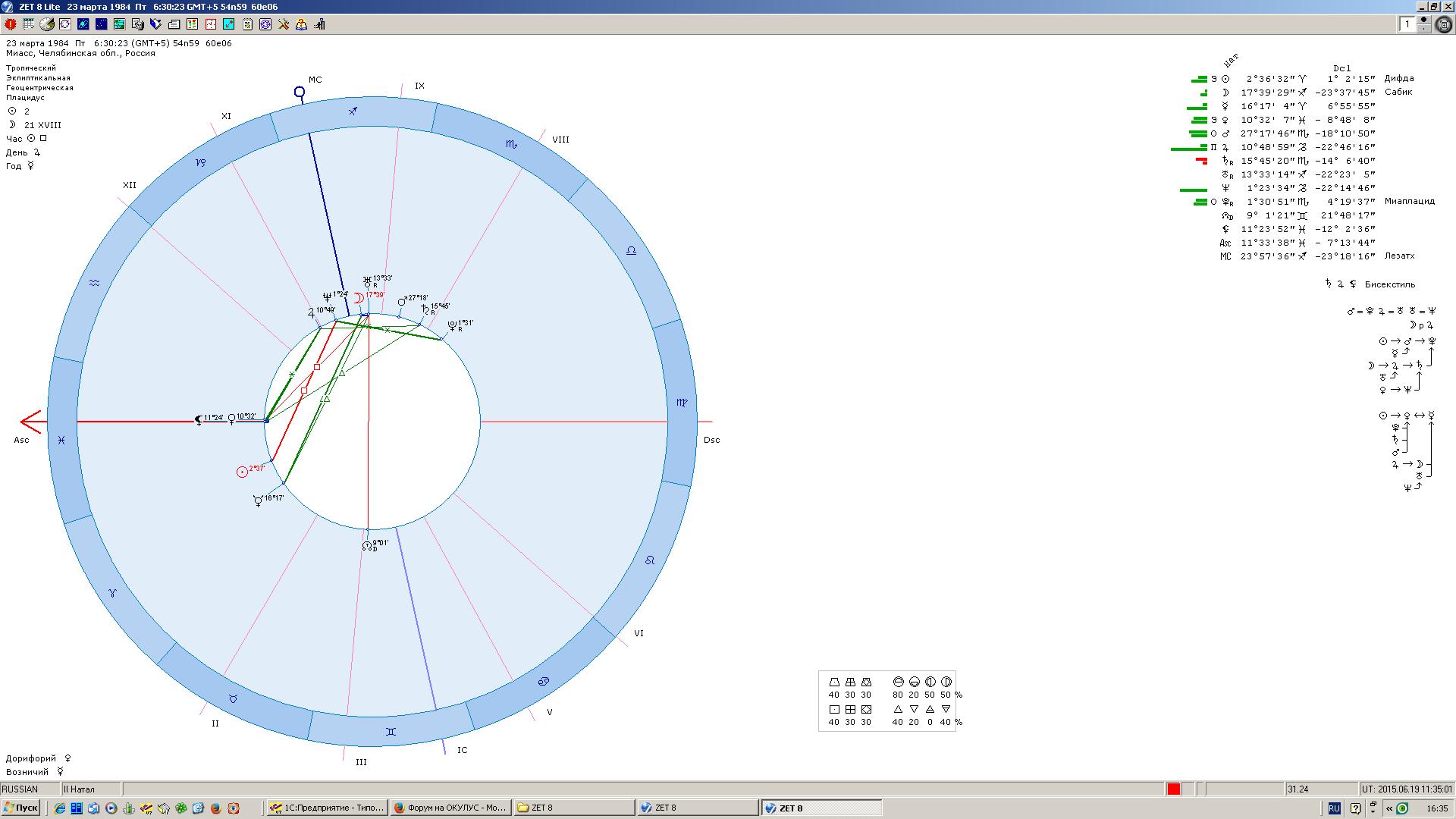Decrease the chart number spinner

click(x=1423, y=29)
